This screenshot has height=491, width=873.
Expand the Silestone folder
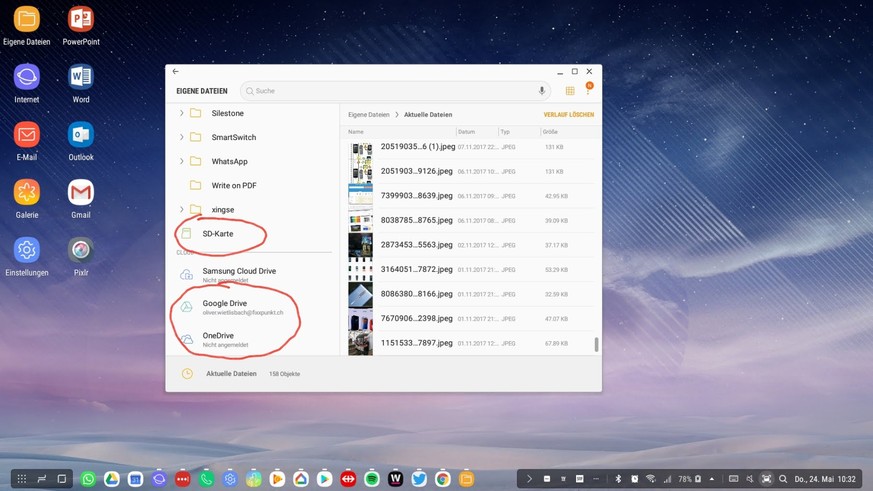pos(181,114)
